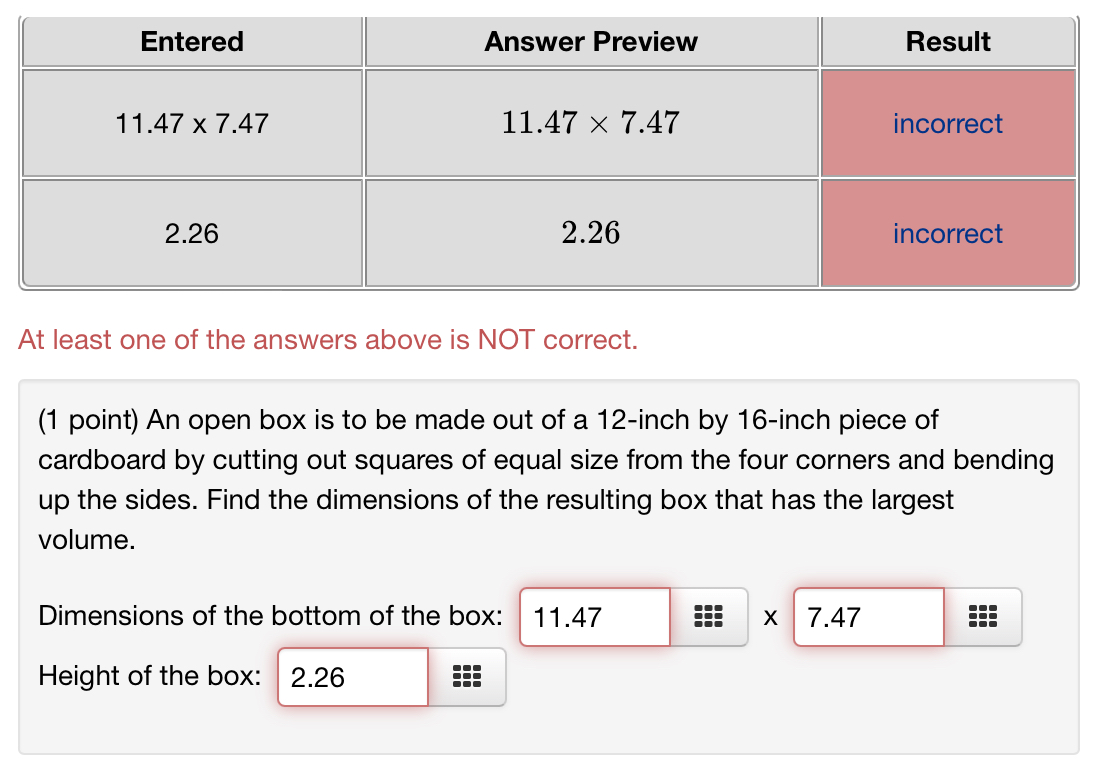This screenshot has width=1096, height=761.
Task: Select the Answer Preview column header
Action: (x=590, y=41)
